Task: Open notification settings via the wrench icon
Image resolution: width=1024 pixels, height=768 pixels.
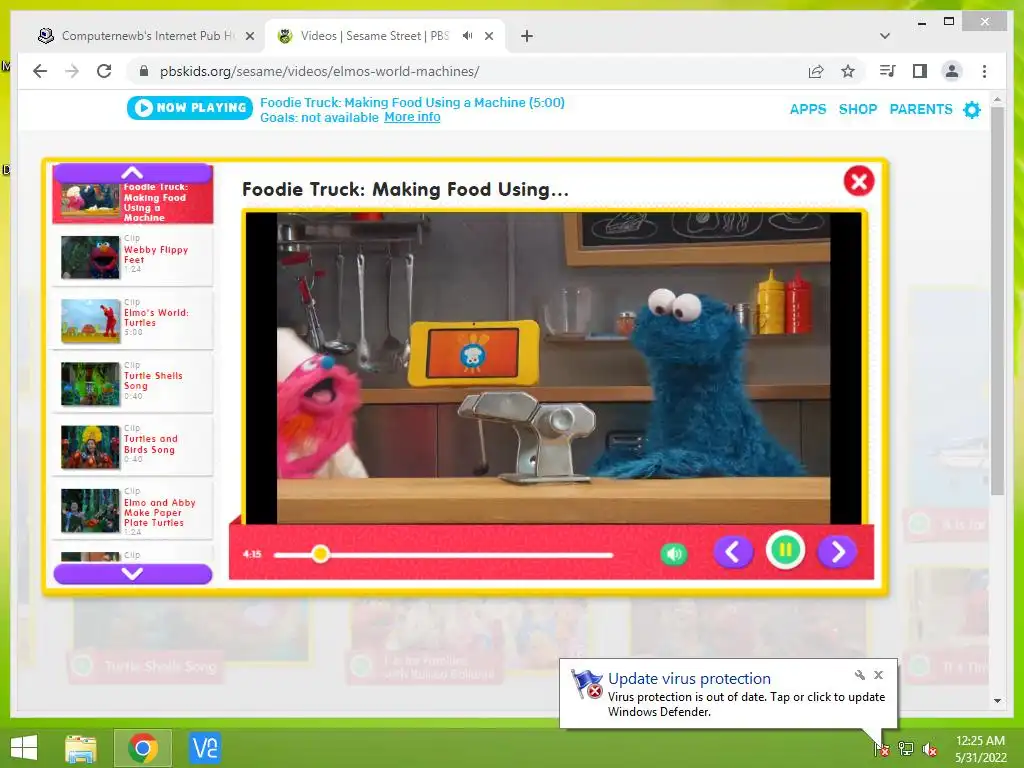Action: (x=859, y=675)
